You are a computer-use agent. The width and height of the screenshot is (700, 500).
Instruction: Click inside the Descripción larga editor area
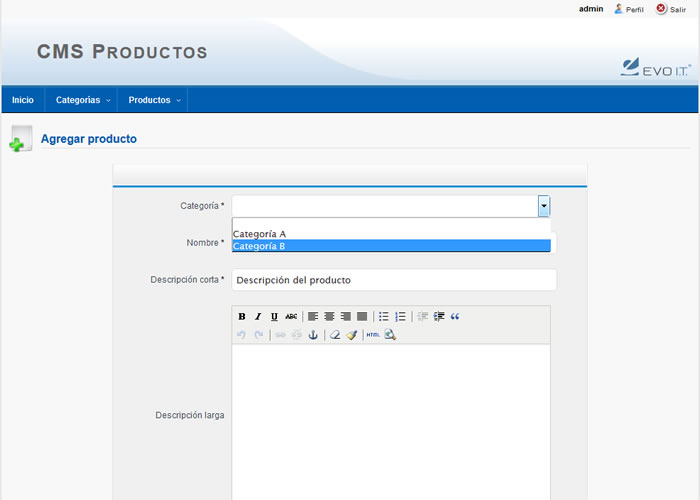(391, 422)
